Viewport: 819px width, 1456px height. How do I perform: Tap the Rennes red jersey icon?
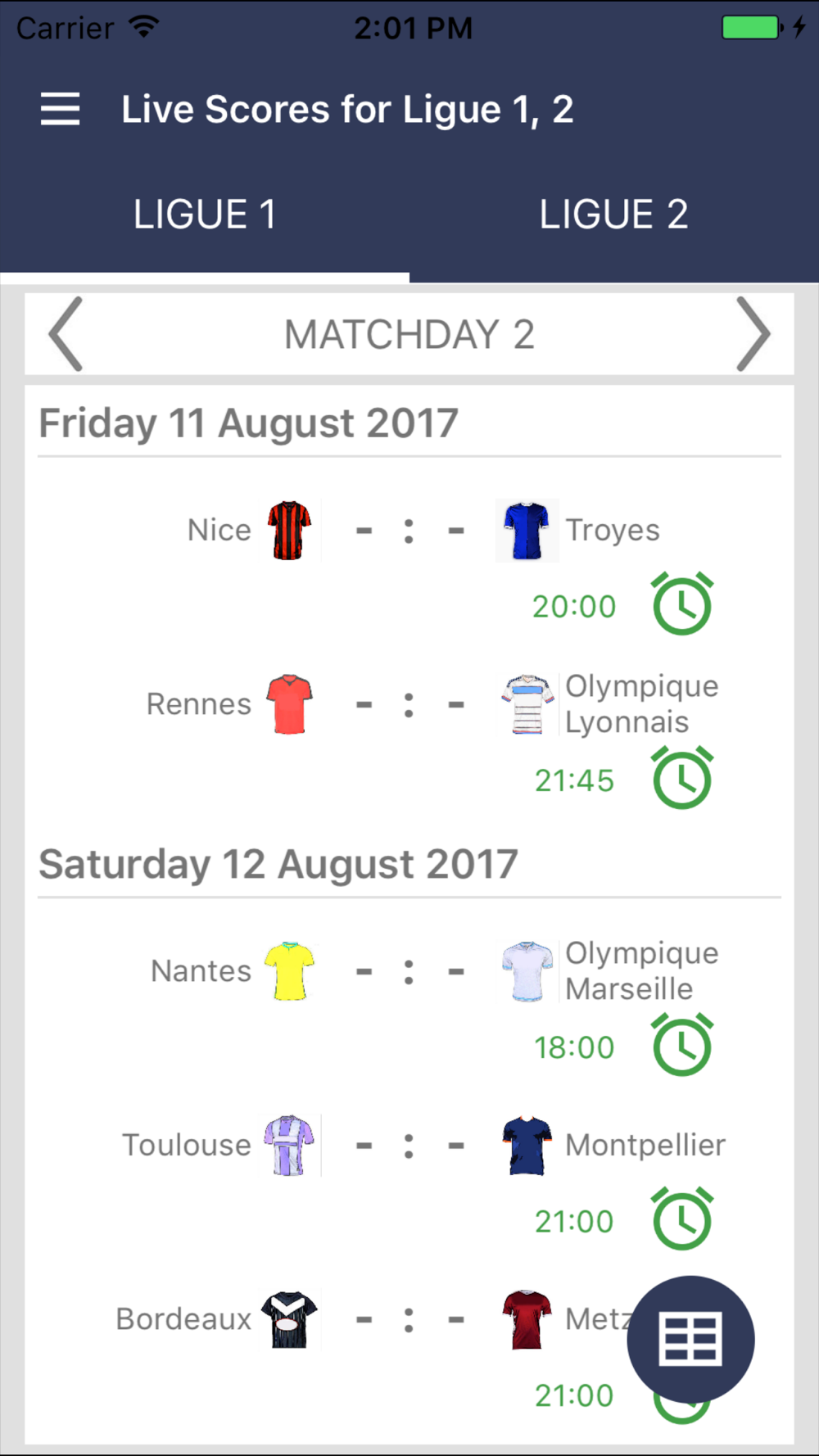point(289,704)
